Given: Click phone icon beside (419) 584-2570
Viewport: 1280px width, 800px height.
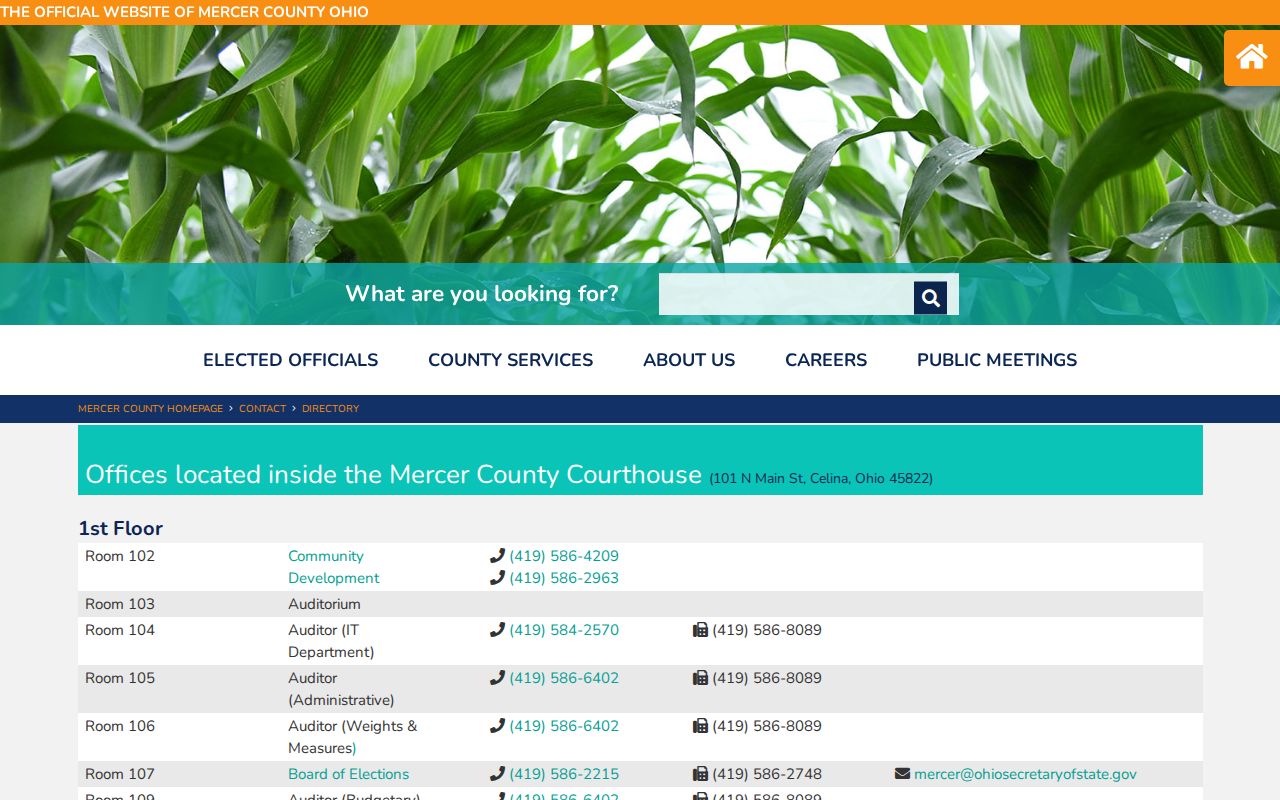Looking at the screenshot, I should pos(497,629).
